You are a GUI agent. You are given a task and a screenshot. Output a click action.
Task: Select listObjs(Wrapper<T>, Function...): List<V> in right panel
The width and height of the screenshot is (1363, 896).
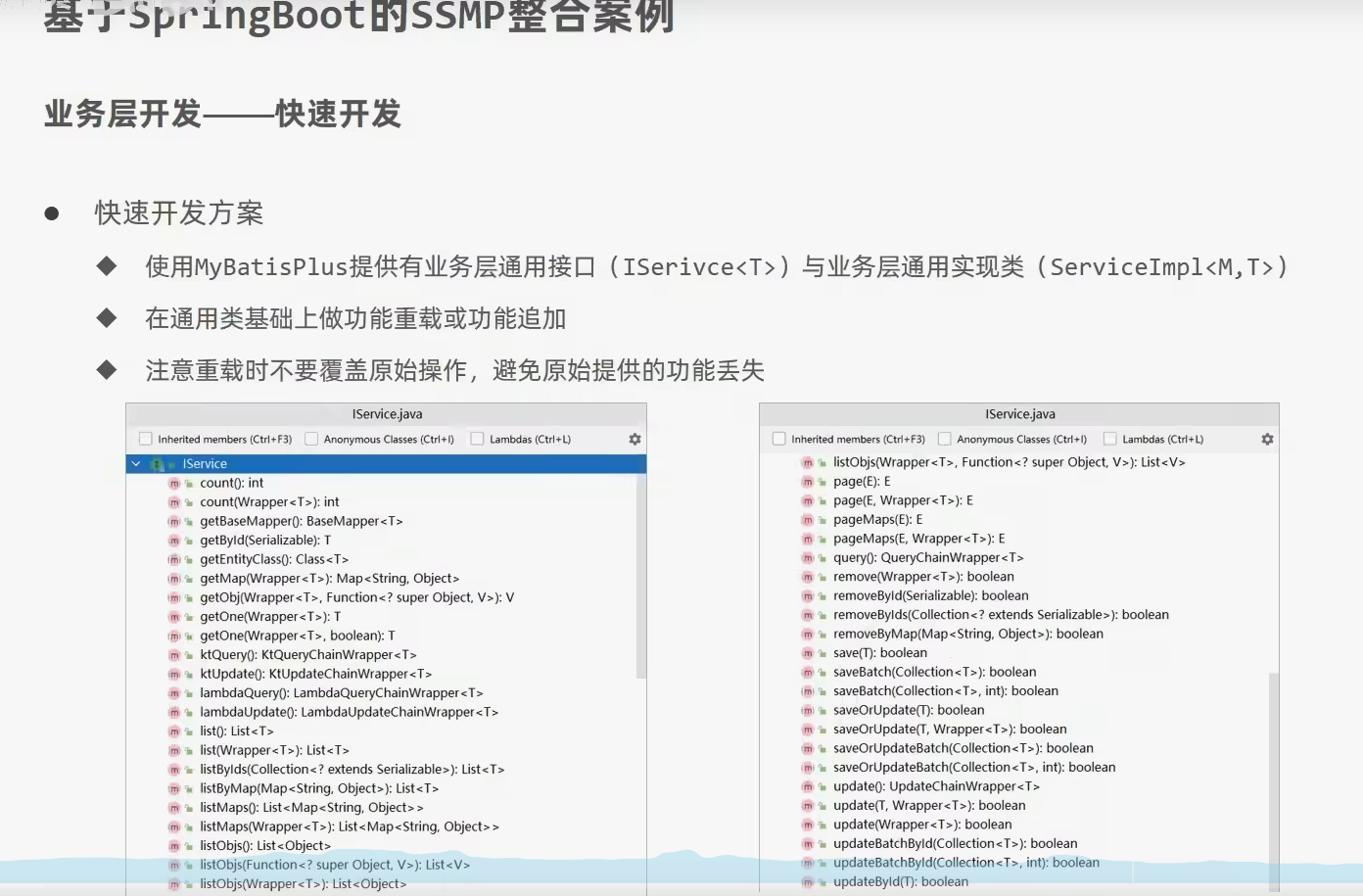click(x=1014, y=462)
